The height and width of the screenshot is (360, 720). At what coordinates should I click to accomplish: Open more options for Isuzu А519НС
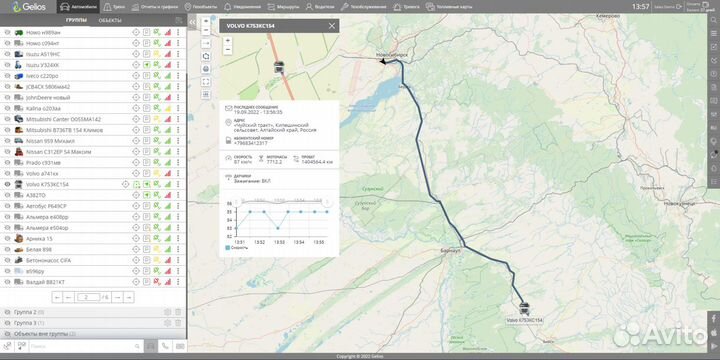click(x=178, y=54)
